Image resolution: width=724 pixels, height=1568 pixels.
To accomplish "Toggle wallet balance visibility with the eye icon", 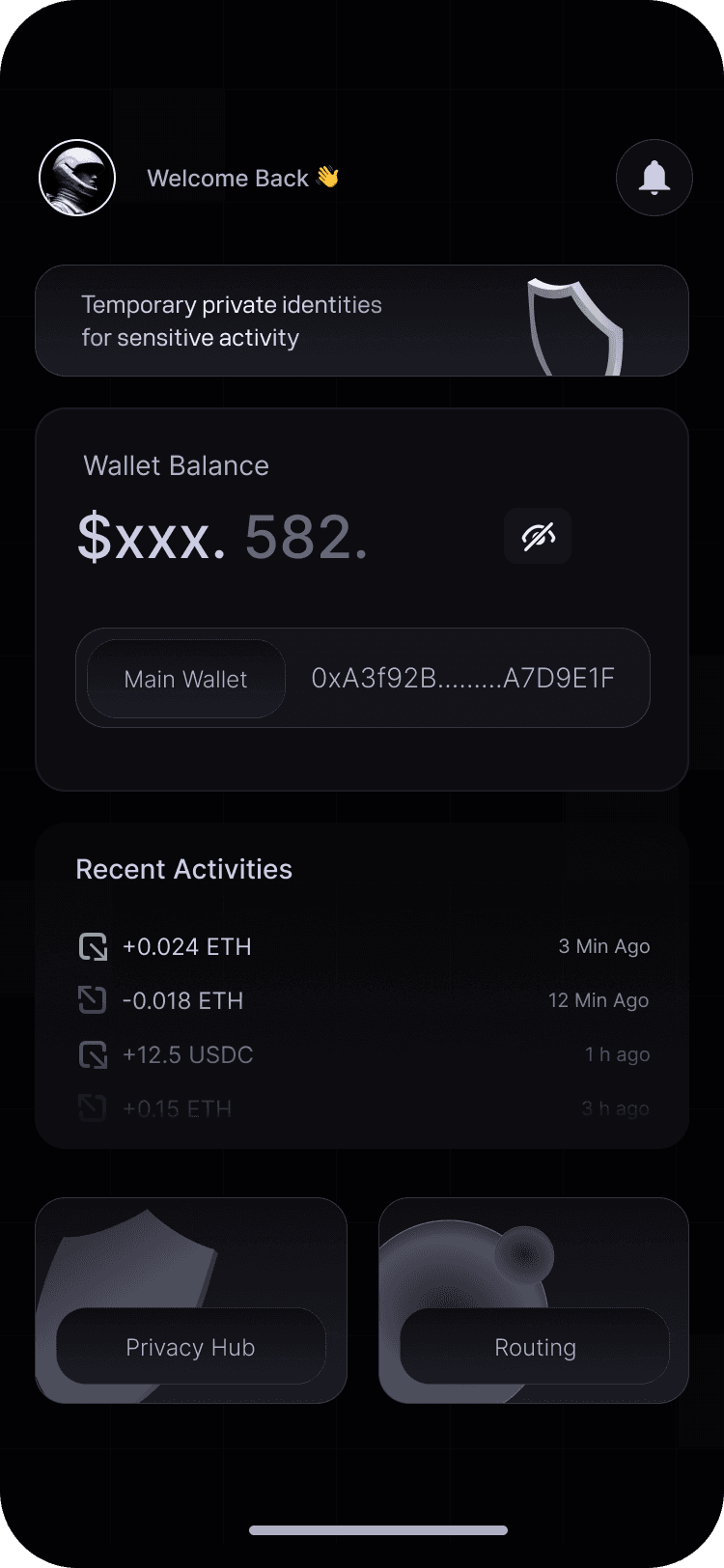I will tap(538, 536).
